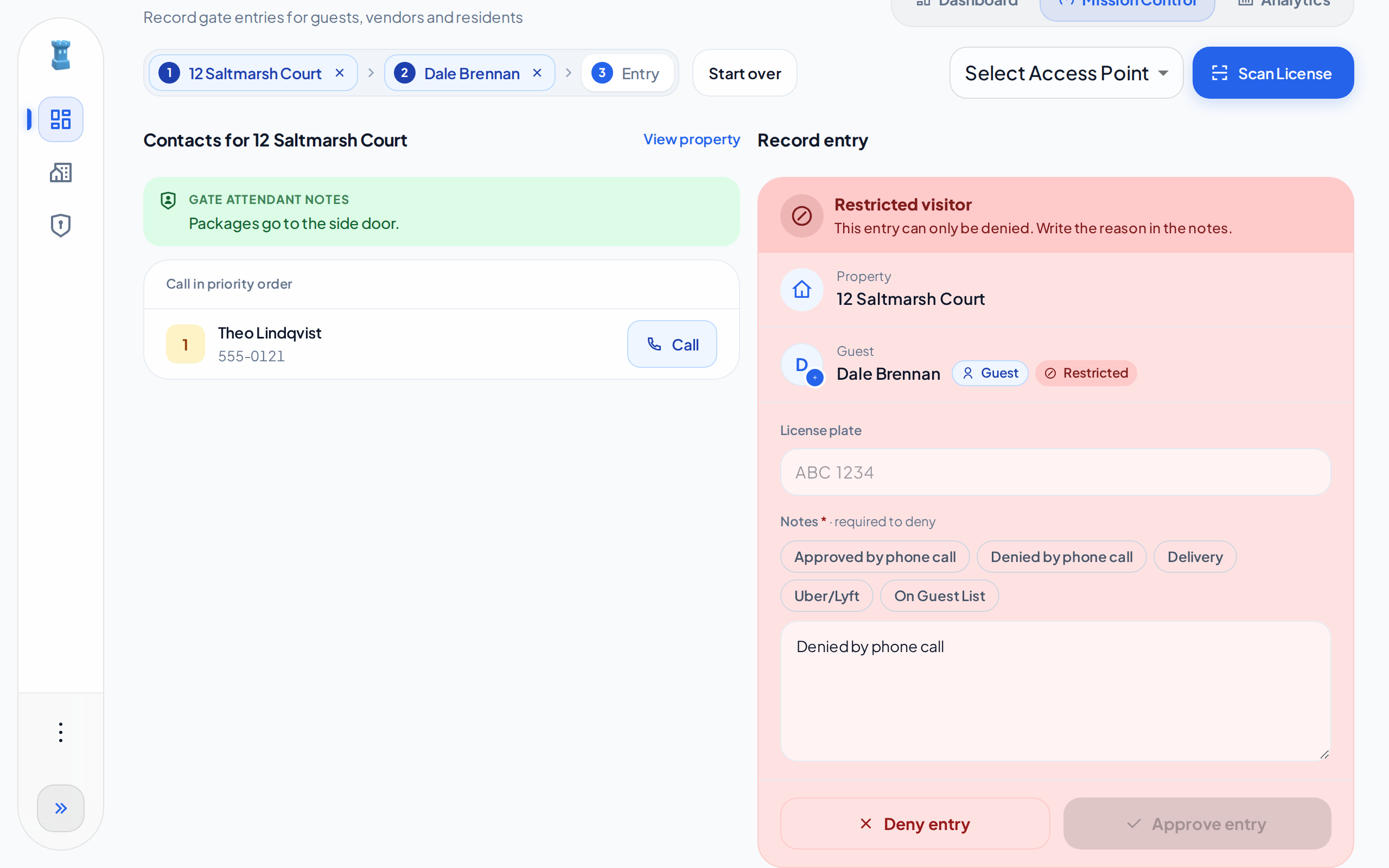The image size is (1389, 868).
Task: Click Dale Brennan's avatar icon
Action: (x=801, y=365)
